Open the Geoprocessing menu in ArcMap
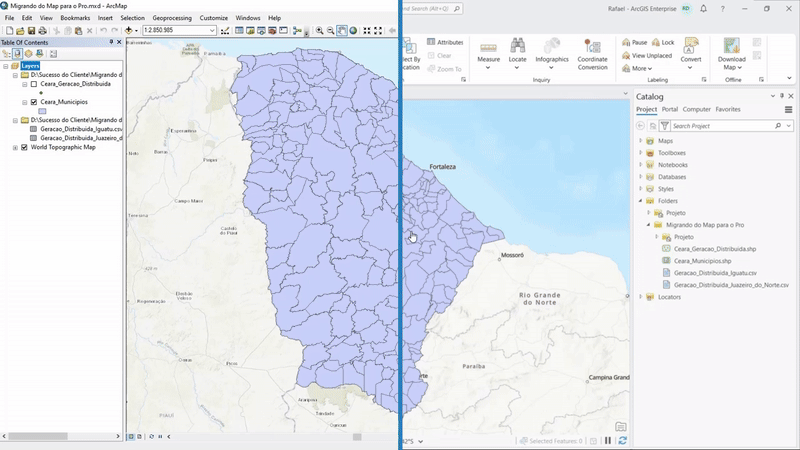Viewport: 800px width, 450px height. [x=172, y=18]
